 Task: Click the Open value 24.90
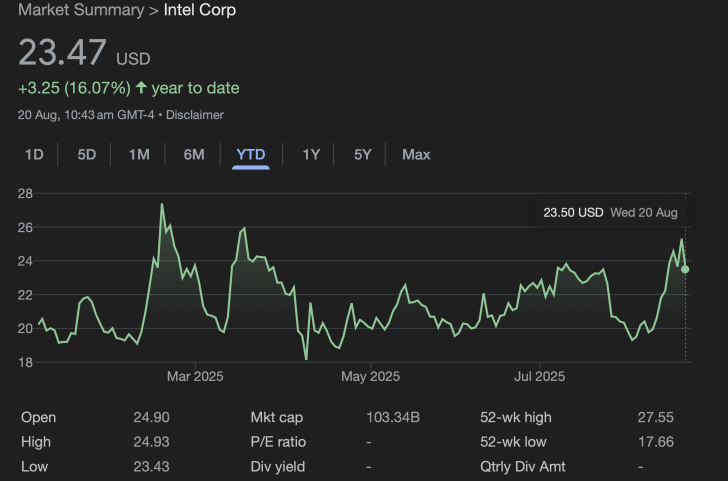(x=151, y=417)
